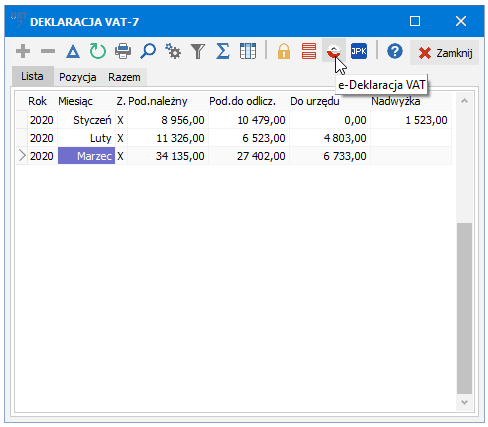Select the Luty 2020 row
The image size is (488, 427).
[x=234, y=138]
